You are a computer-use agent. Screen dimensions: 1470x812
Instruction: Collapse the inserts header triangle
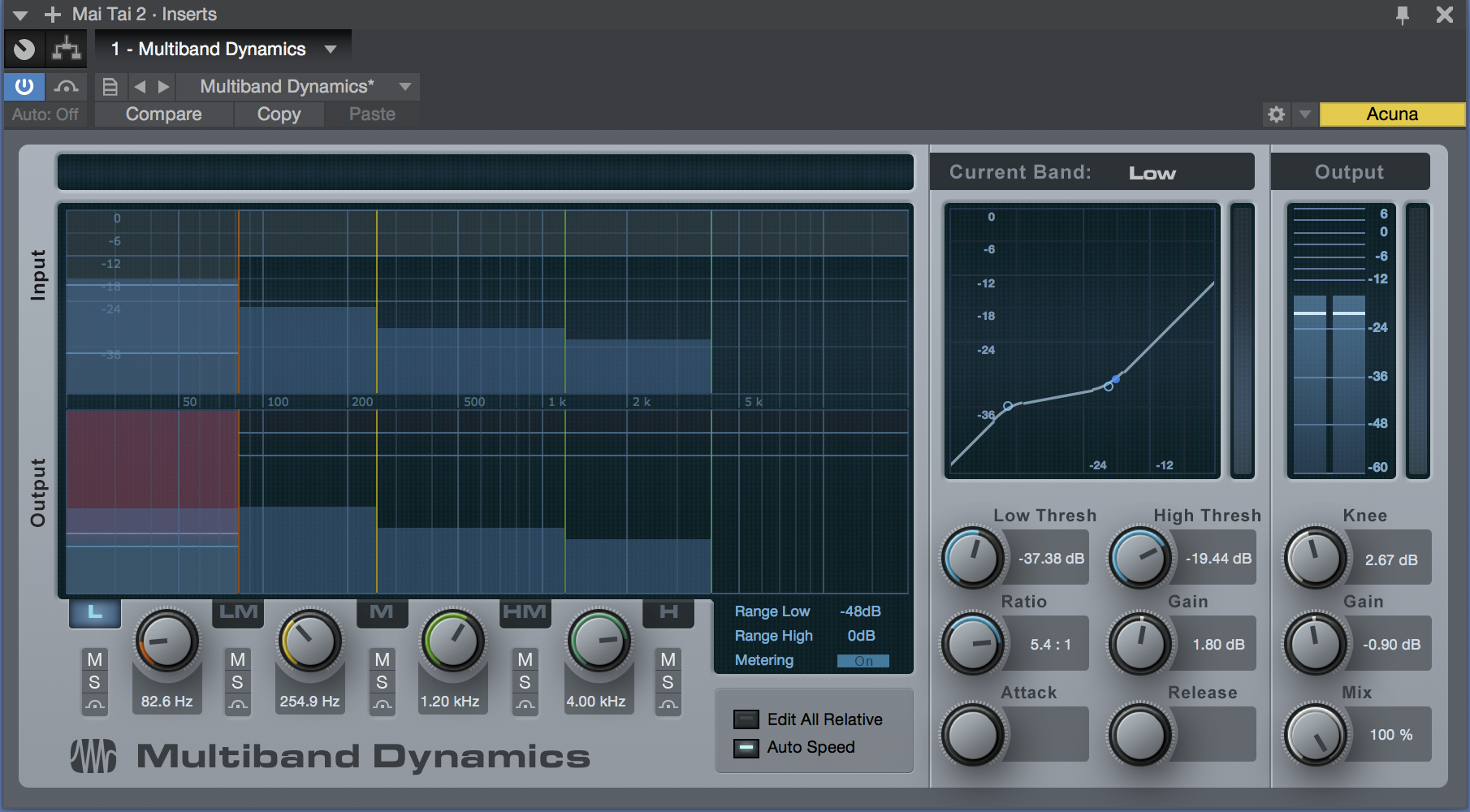(21, 15)
